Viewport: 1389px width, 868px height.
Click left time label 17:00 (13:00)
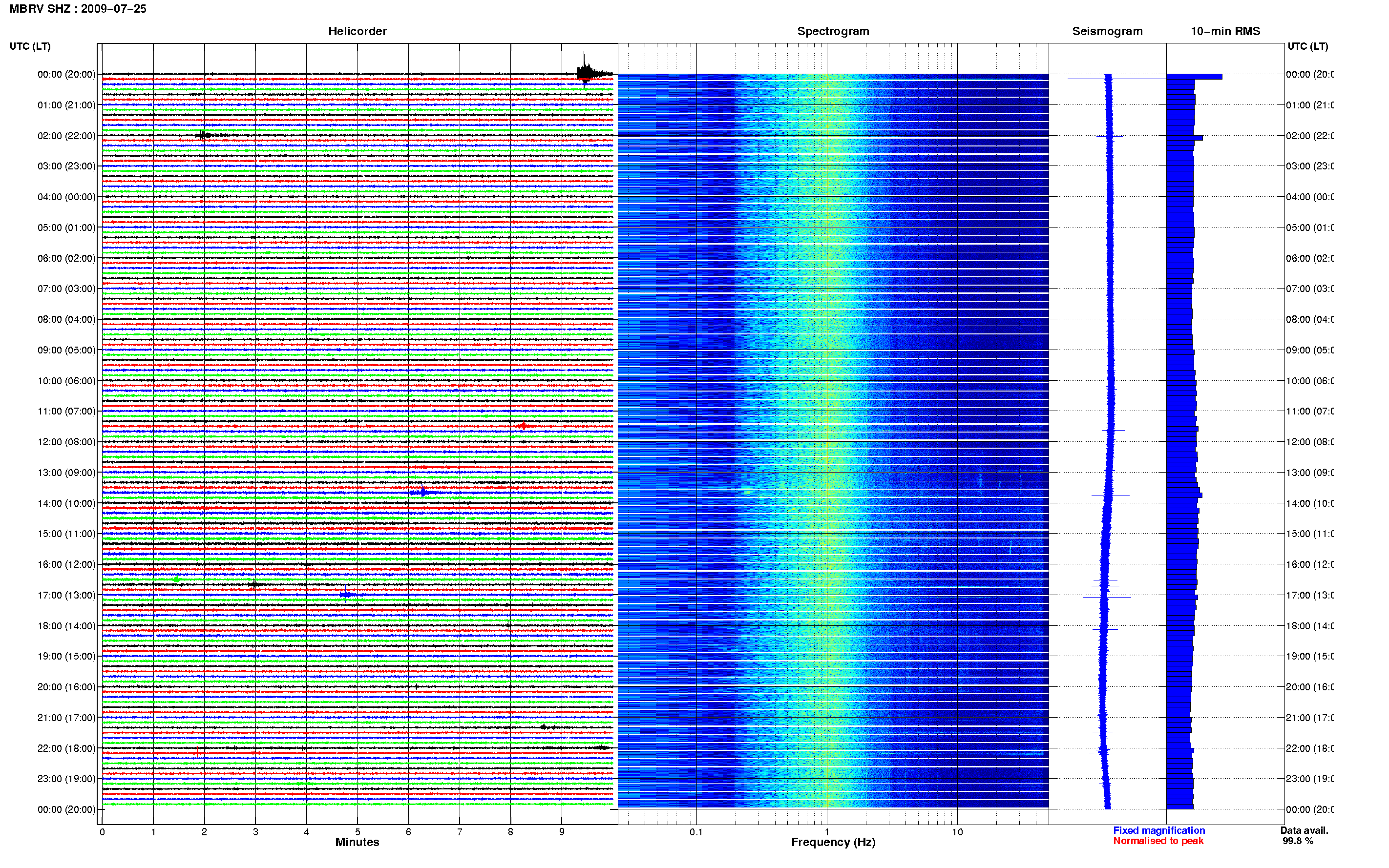(x=66, y=595)
